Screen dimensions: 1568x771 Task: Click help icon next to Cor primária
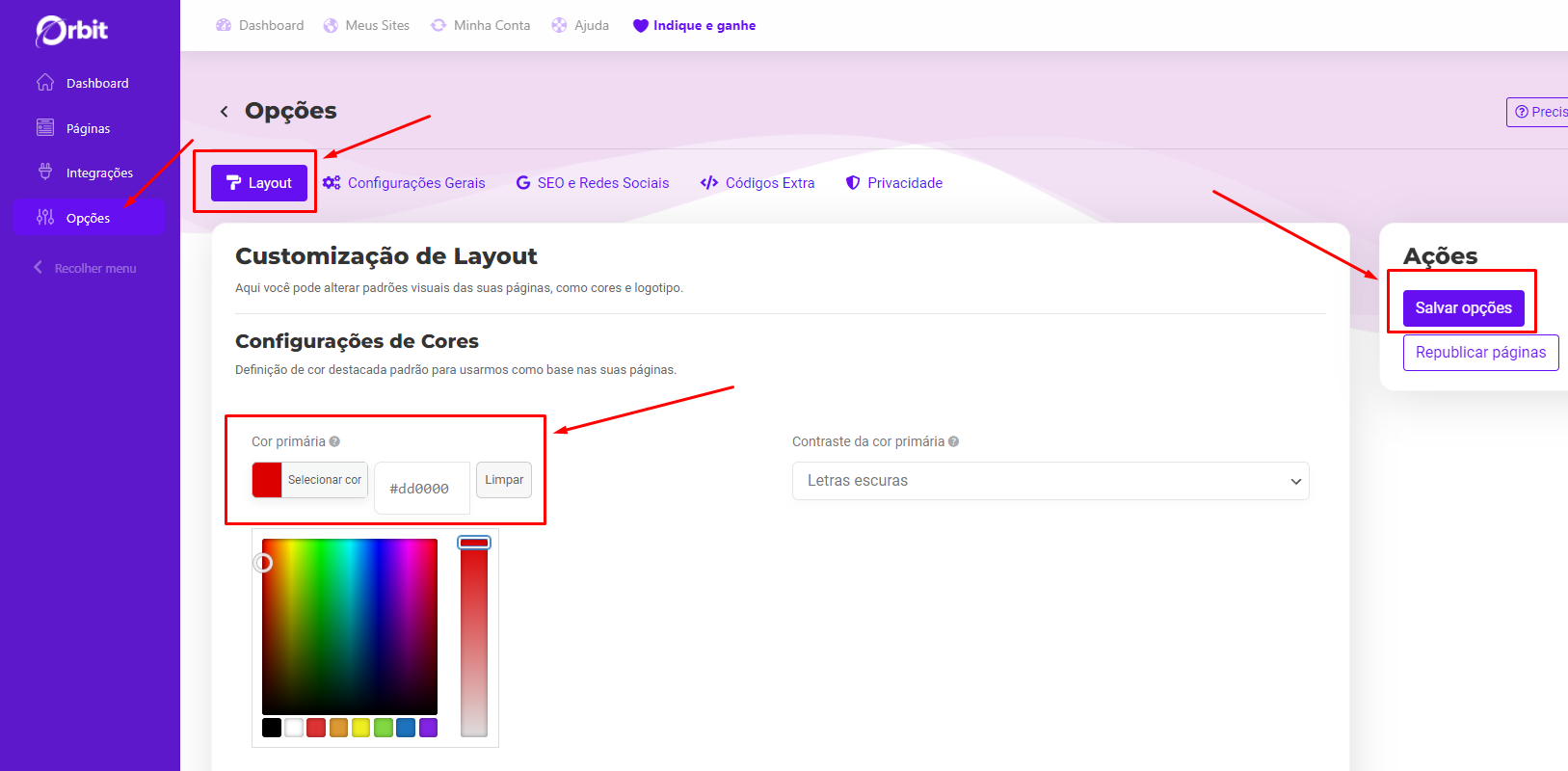point(334,441)
